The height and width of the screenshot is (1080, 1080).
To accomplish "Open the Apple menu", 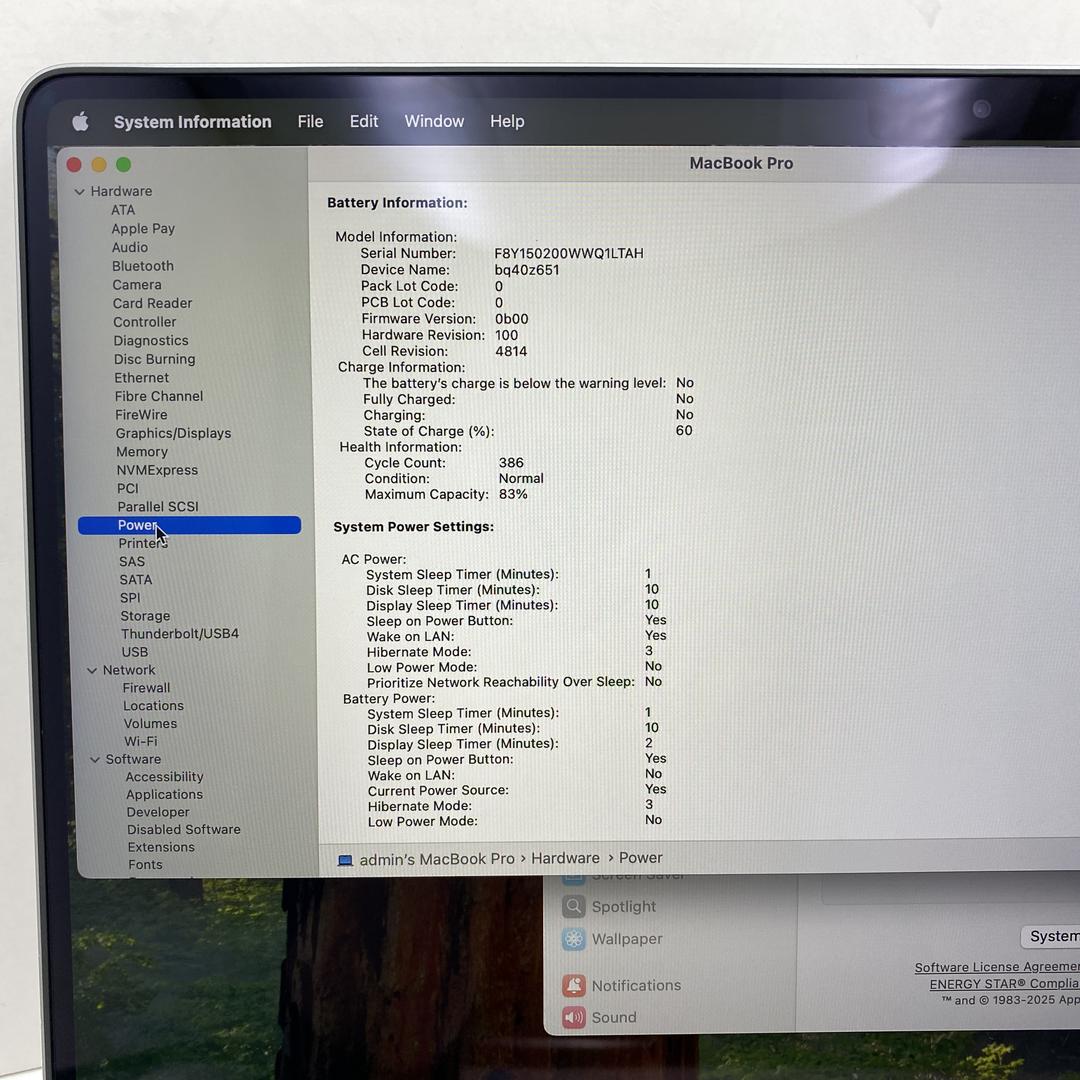I will click(x=81, y=122).
